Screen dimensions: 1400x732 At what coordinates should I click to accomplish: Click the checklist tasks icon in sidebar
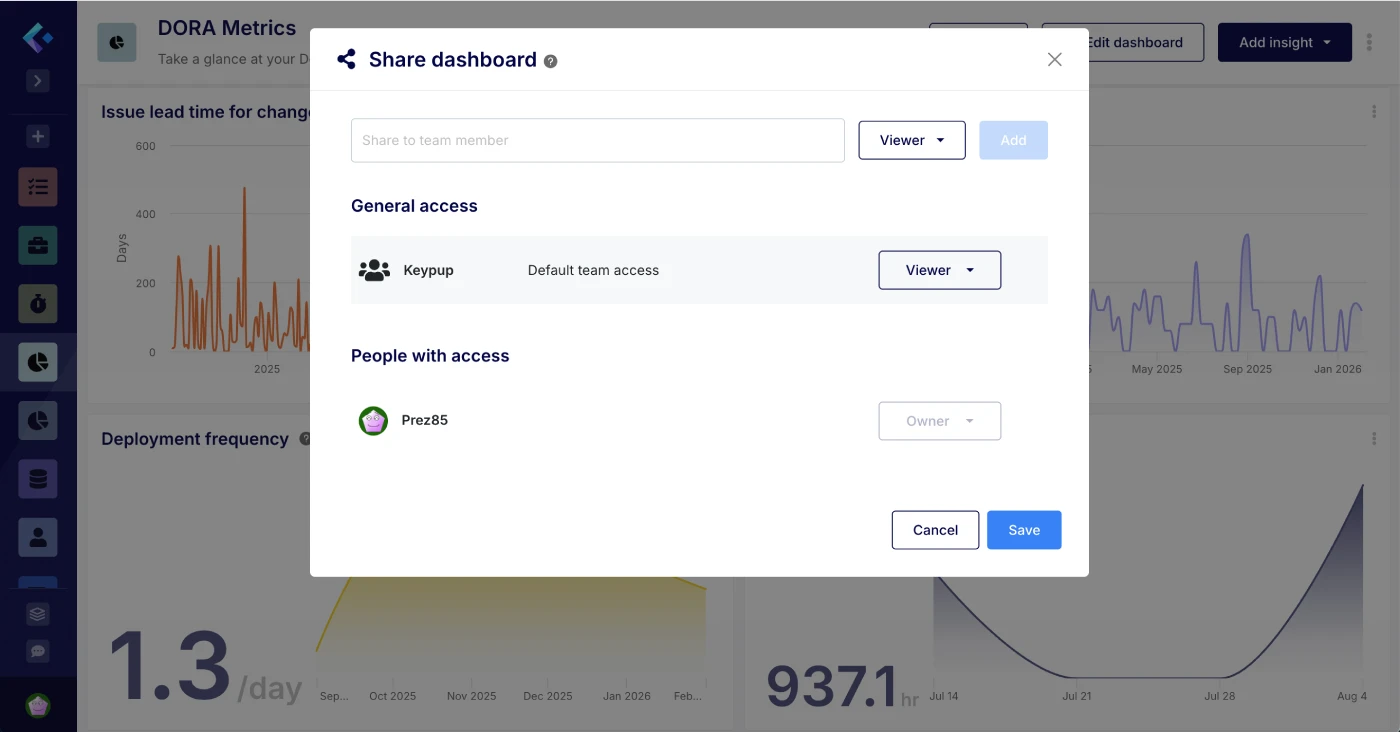(x=38, y=187)
